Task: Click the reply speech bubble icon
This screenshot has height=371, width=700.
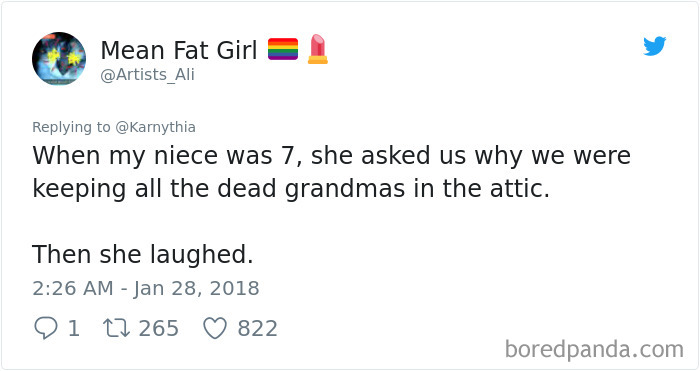Action: pyautogui.click(x=46, y=328)
